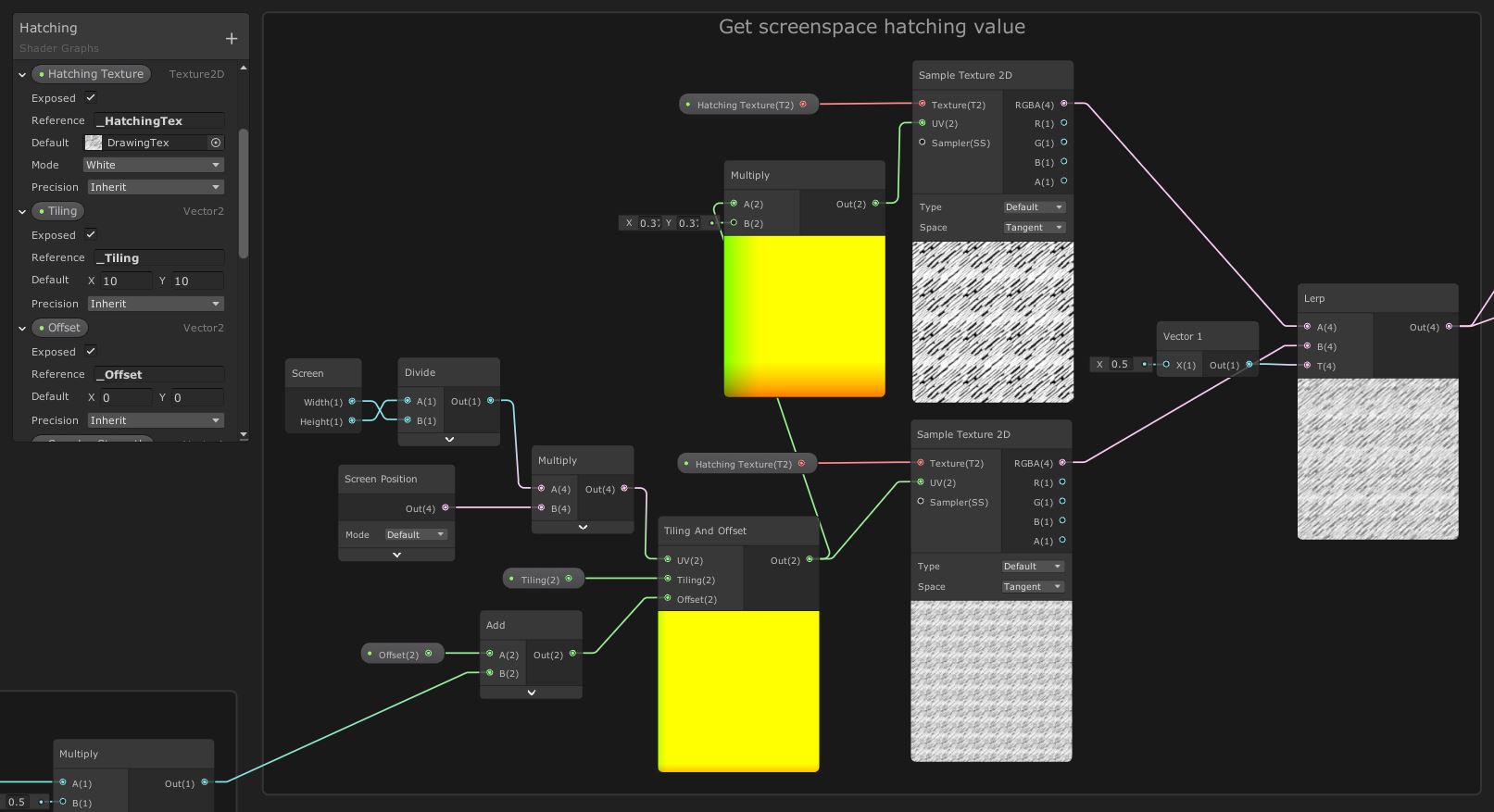Click the Out(4) port on the Lerp node
Screen dimensions: 1494x812
tap(1449, 326)
